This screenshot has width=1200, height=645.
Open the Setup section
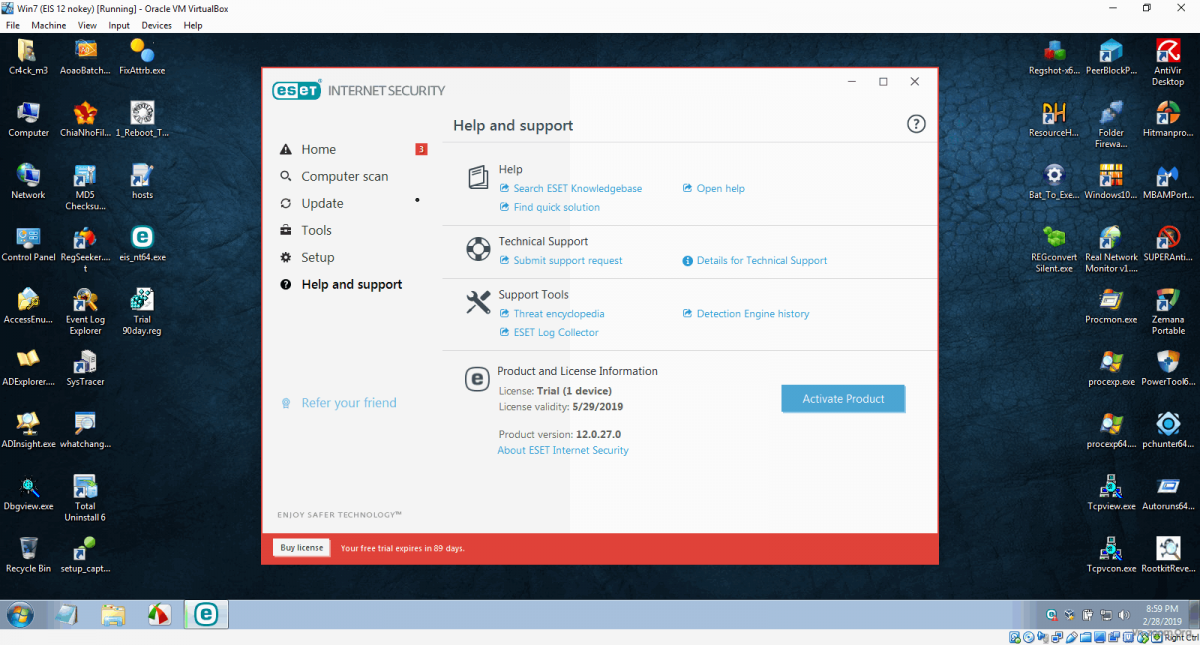317,258
